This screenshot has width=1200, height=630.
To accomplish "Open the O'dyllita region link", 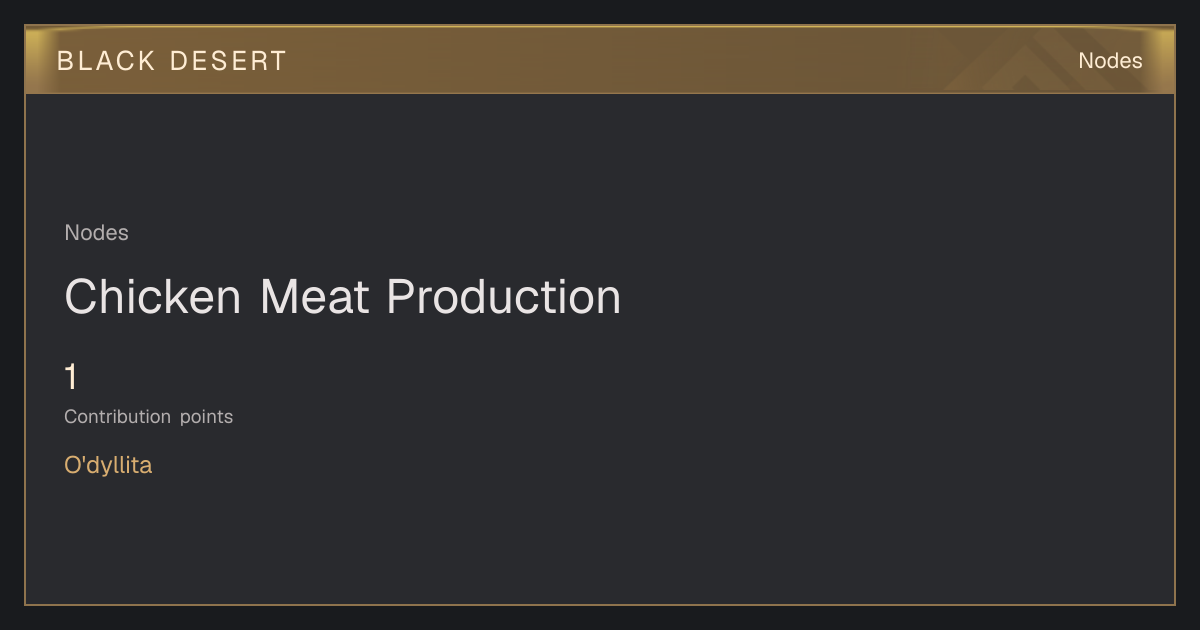I will (108, 465).
